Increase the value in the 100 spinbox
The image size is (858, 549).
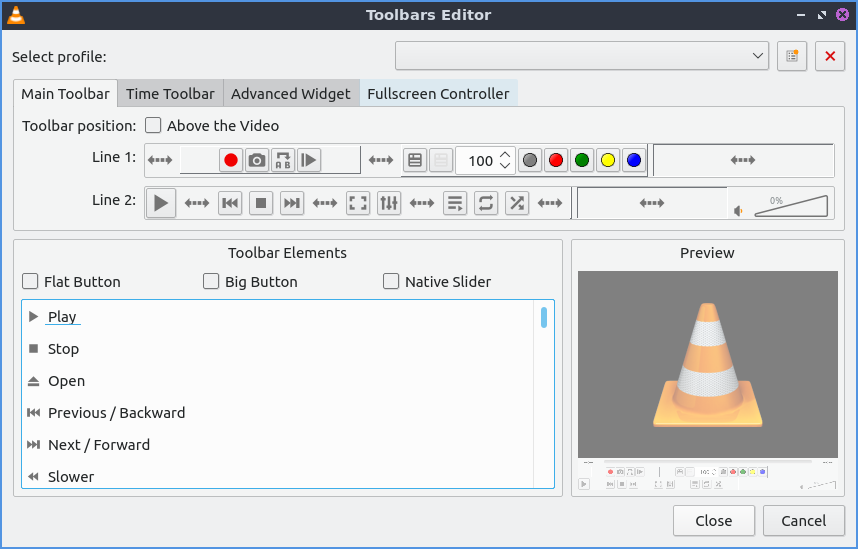pyautogui.click(x=505, y=154)
